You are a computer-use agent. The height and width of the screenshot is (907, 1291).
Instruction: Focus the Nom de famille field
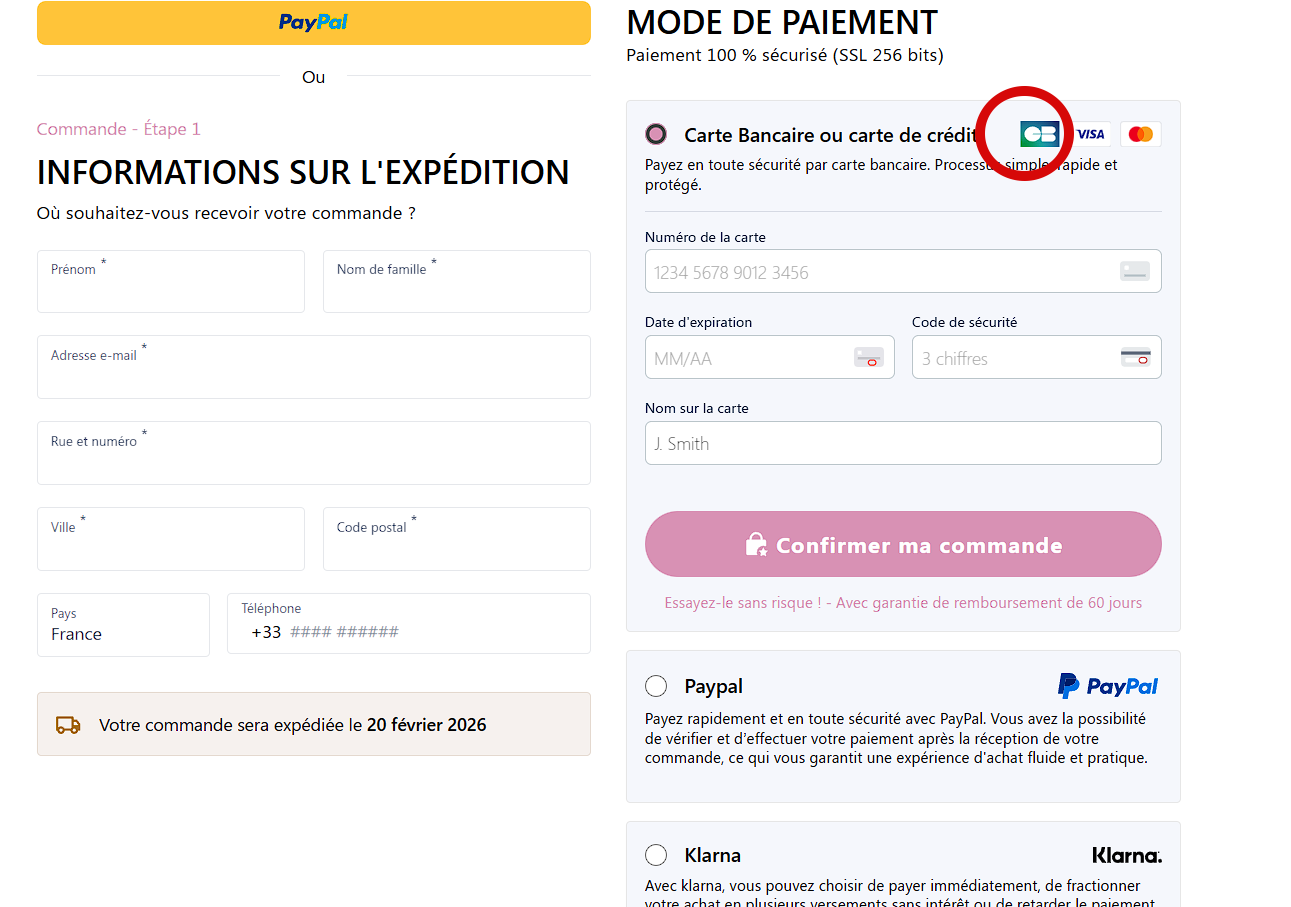457,281
